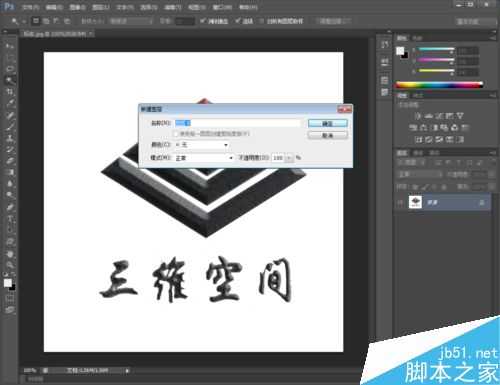The width and height of the screenshot is (500, 385).
Task: Click the Refine Edge button
Action: [x=335, y=21]
